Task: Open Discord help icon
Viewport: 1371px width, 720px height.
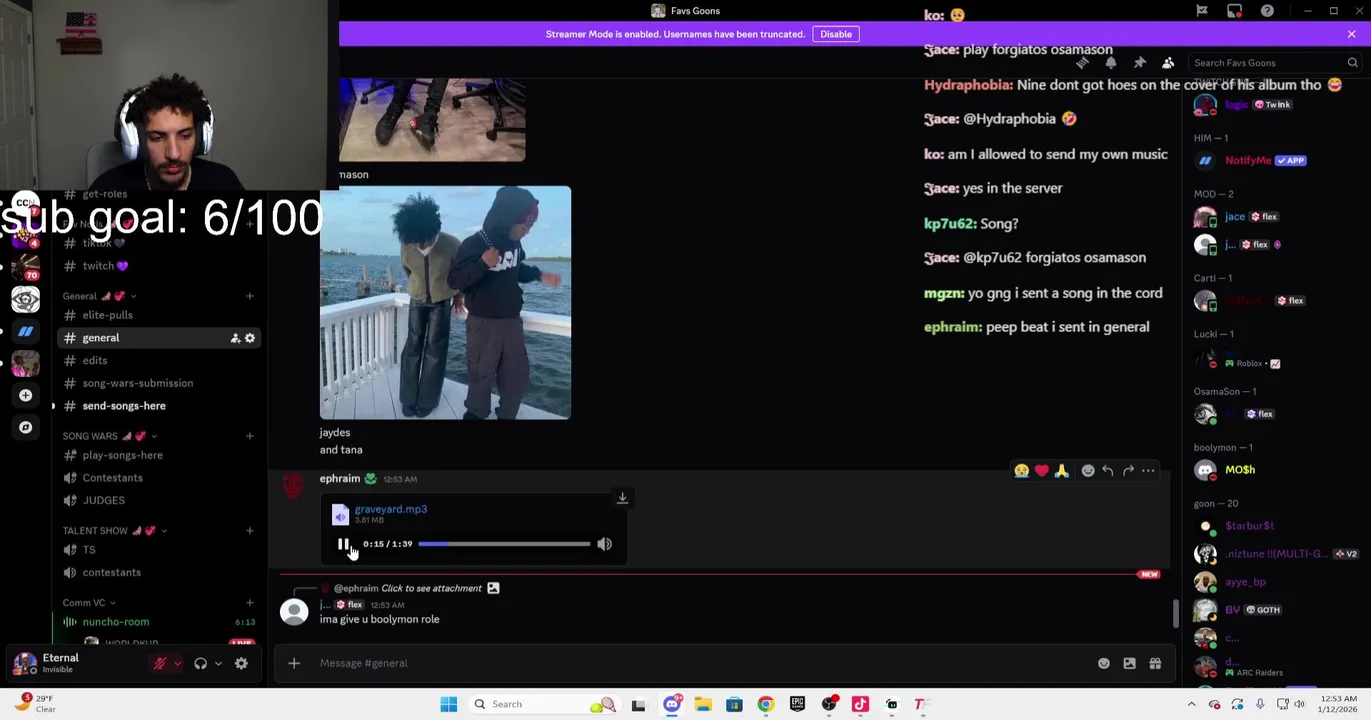Action: click(x=1267, y=11)
